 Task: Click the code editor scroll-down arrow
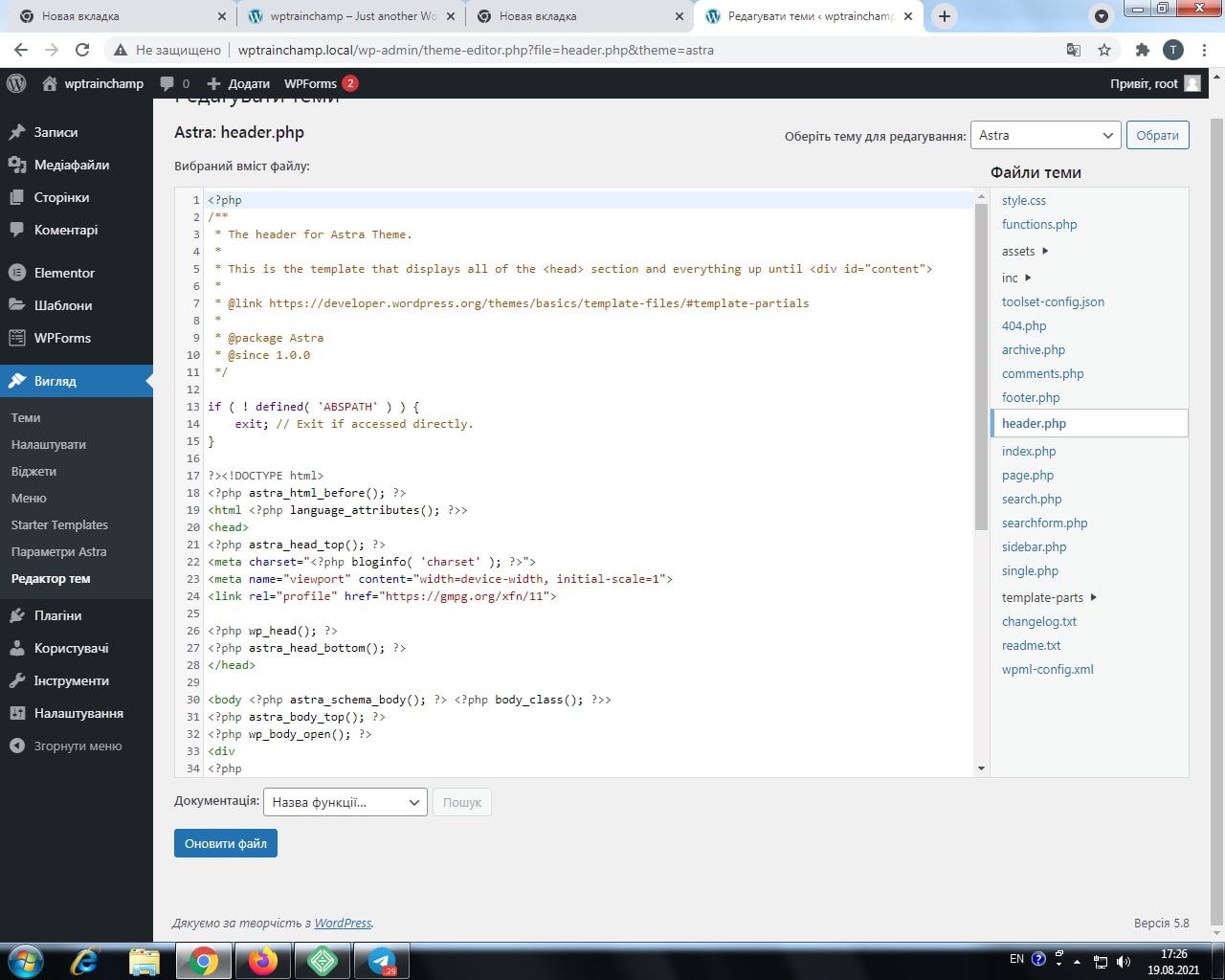[981, 768]
